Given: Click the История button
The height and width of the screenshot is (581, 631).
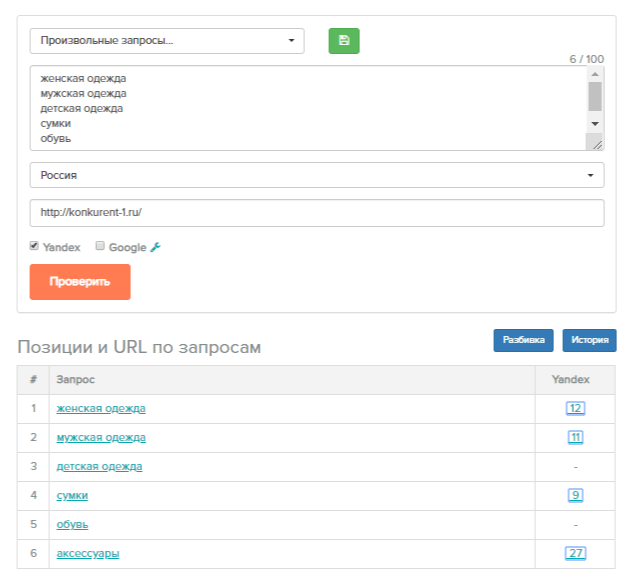Looking at the screenshot, I should tap(590, 340).
